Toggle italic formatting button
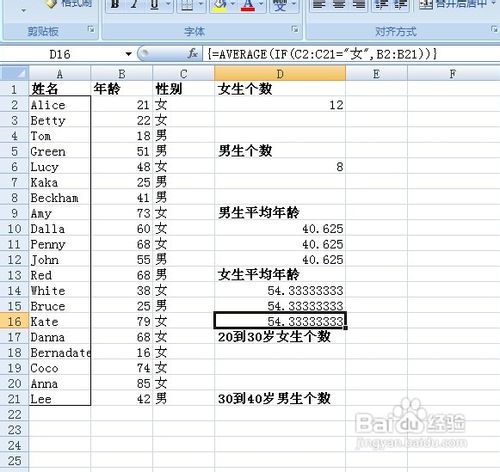The height and width of the screenshot is (472, 500). 134,5
